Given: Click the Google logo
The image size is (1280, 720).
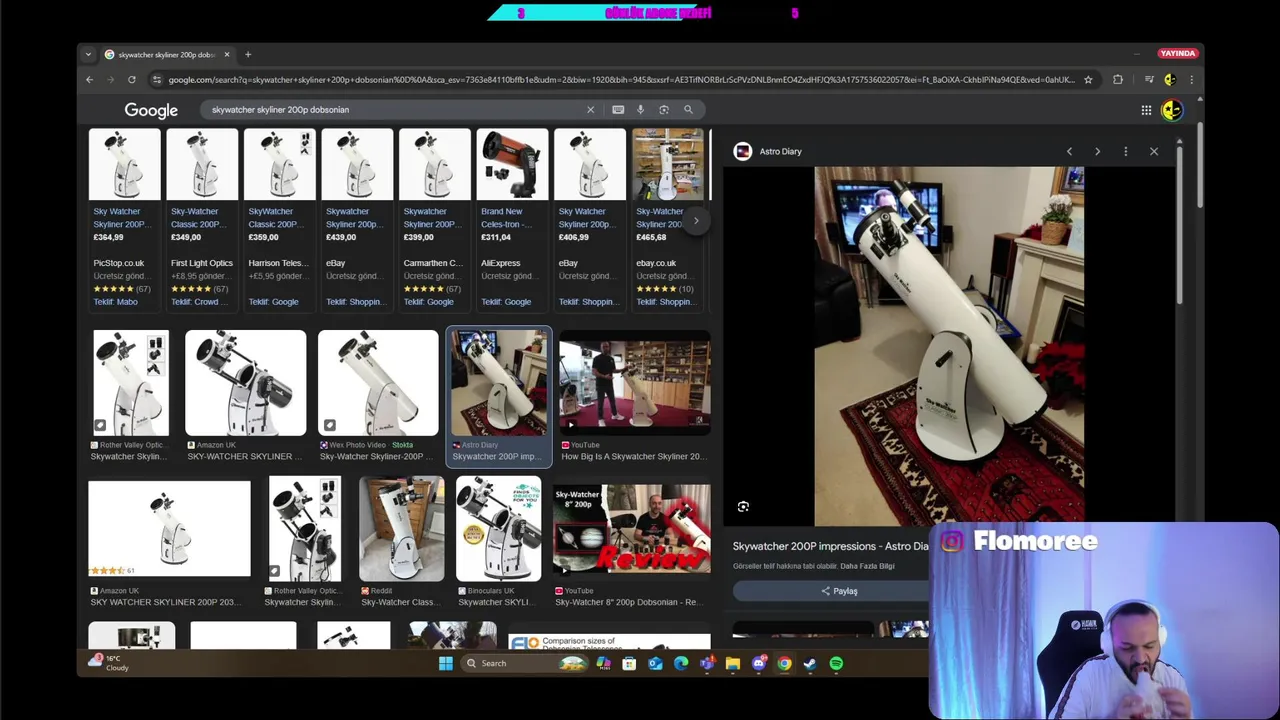Looking at the screenshot, I should click(151, 110).
